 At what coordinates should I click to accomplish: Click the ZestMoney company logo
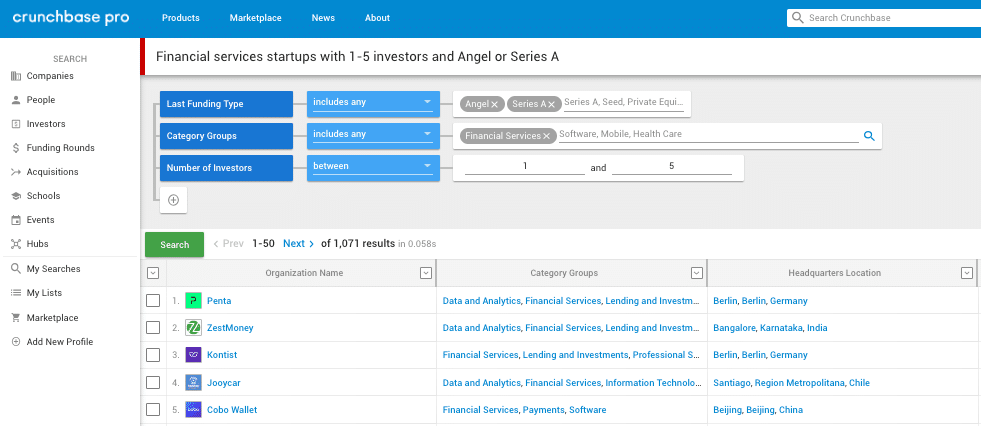coord(193,328)
